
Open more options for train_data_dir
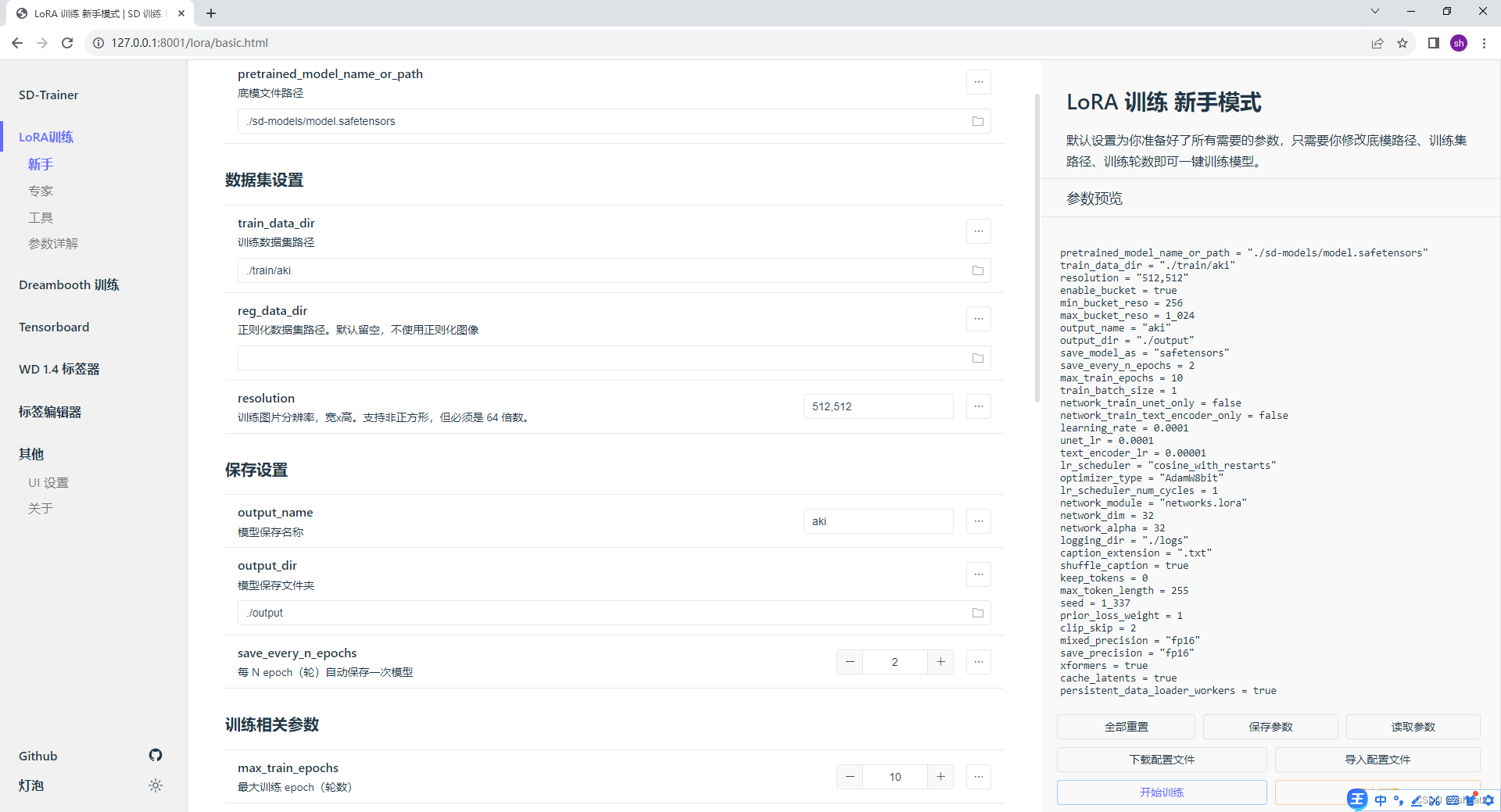coord(979,231)
